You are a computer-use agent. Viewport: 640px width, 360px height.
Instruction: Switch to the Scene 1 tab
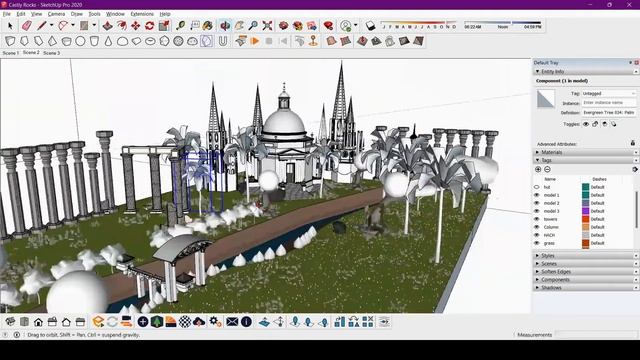click(x=11, y=53)
